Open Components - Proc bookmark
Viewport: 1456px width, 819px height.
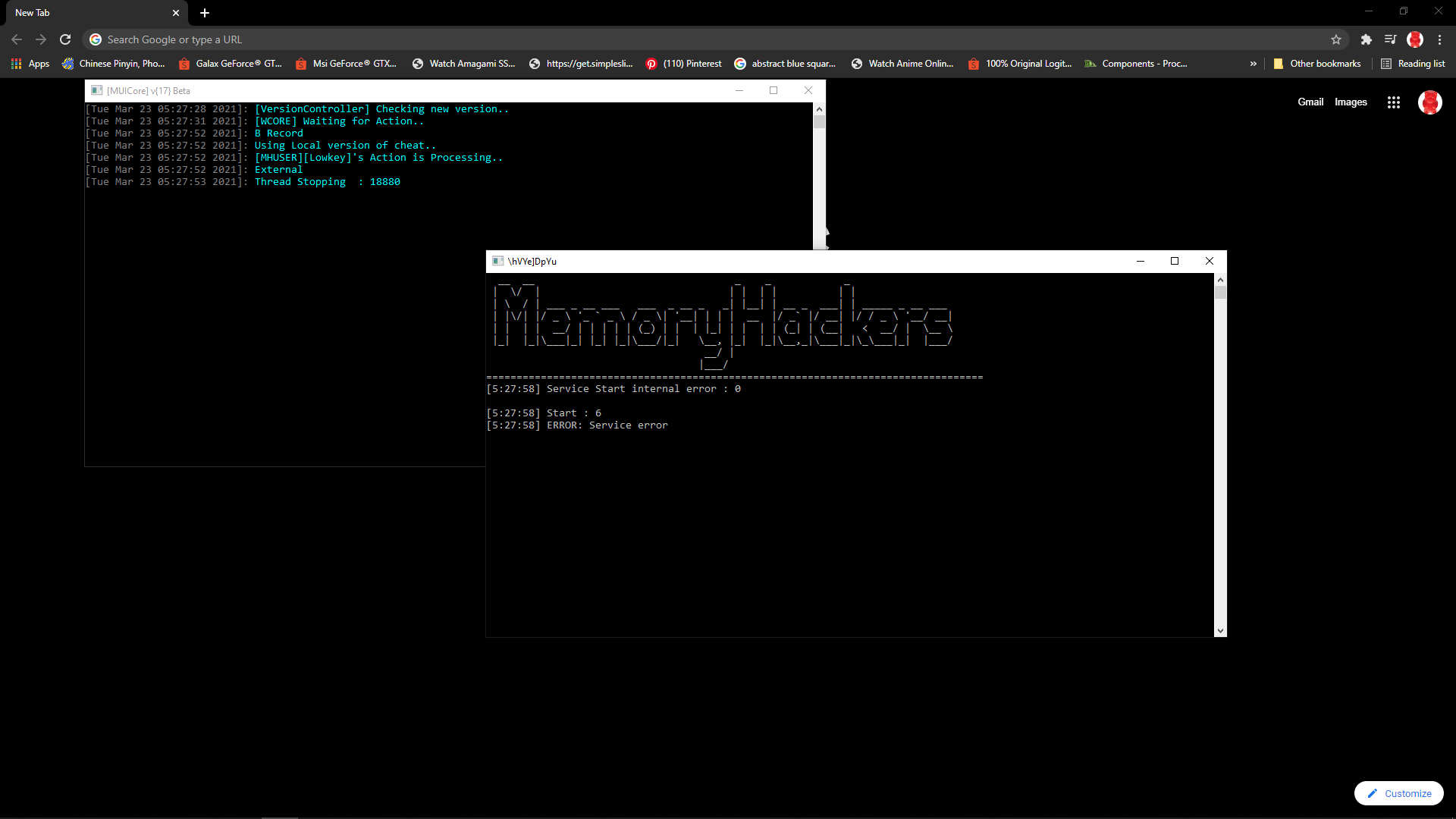[1136, 64]
